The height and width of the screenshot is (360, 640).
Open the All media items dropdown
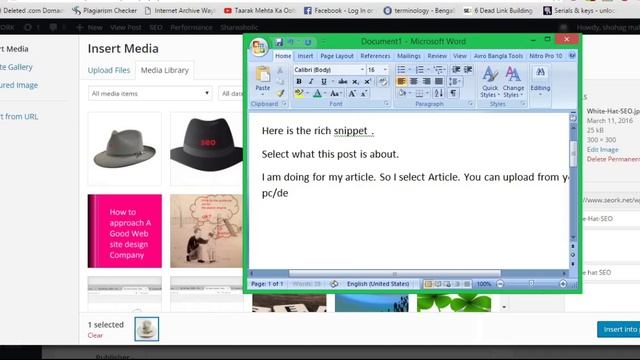point(150,93)
